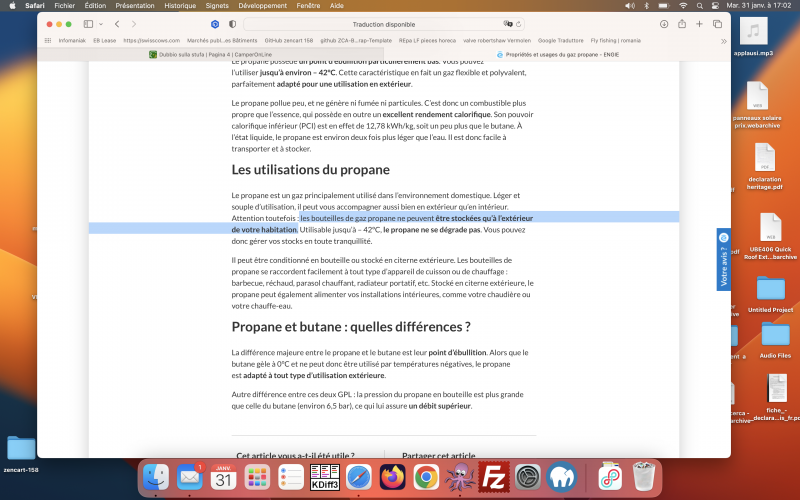The width and height of the screenshot is (800, 500).
Task: Open the Votre avis feedback side button
Action: 723,260
